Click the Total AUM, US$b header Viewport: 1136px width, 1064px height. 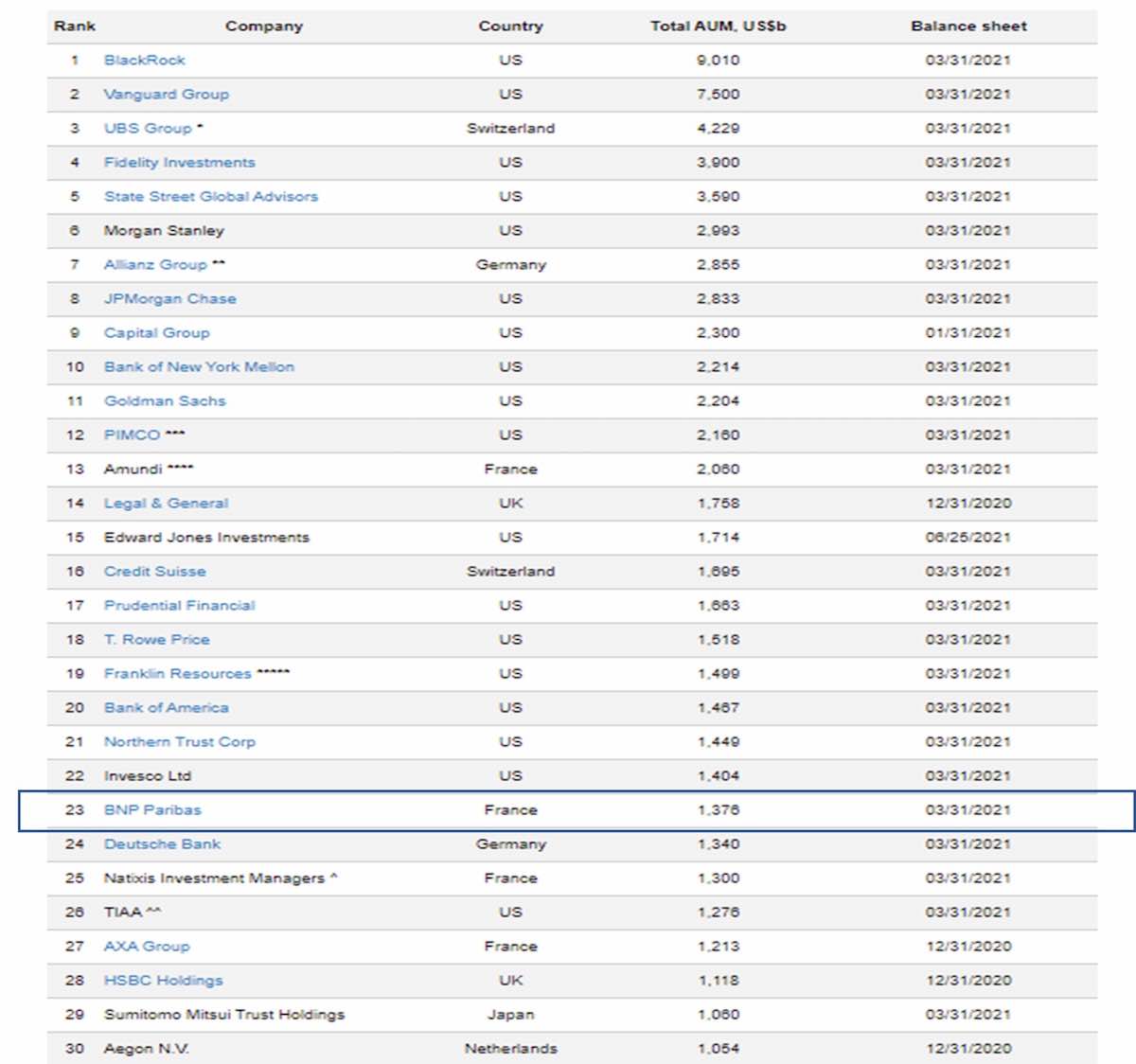(719, 26)
